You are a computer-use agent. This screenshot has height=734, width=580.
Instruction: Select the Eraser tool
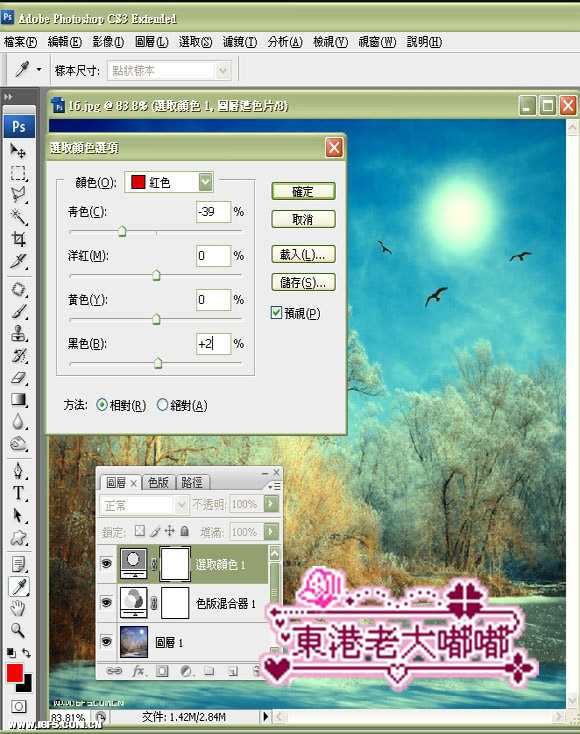pos(18,377)
